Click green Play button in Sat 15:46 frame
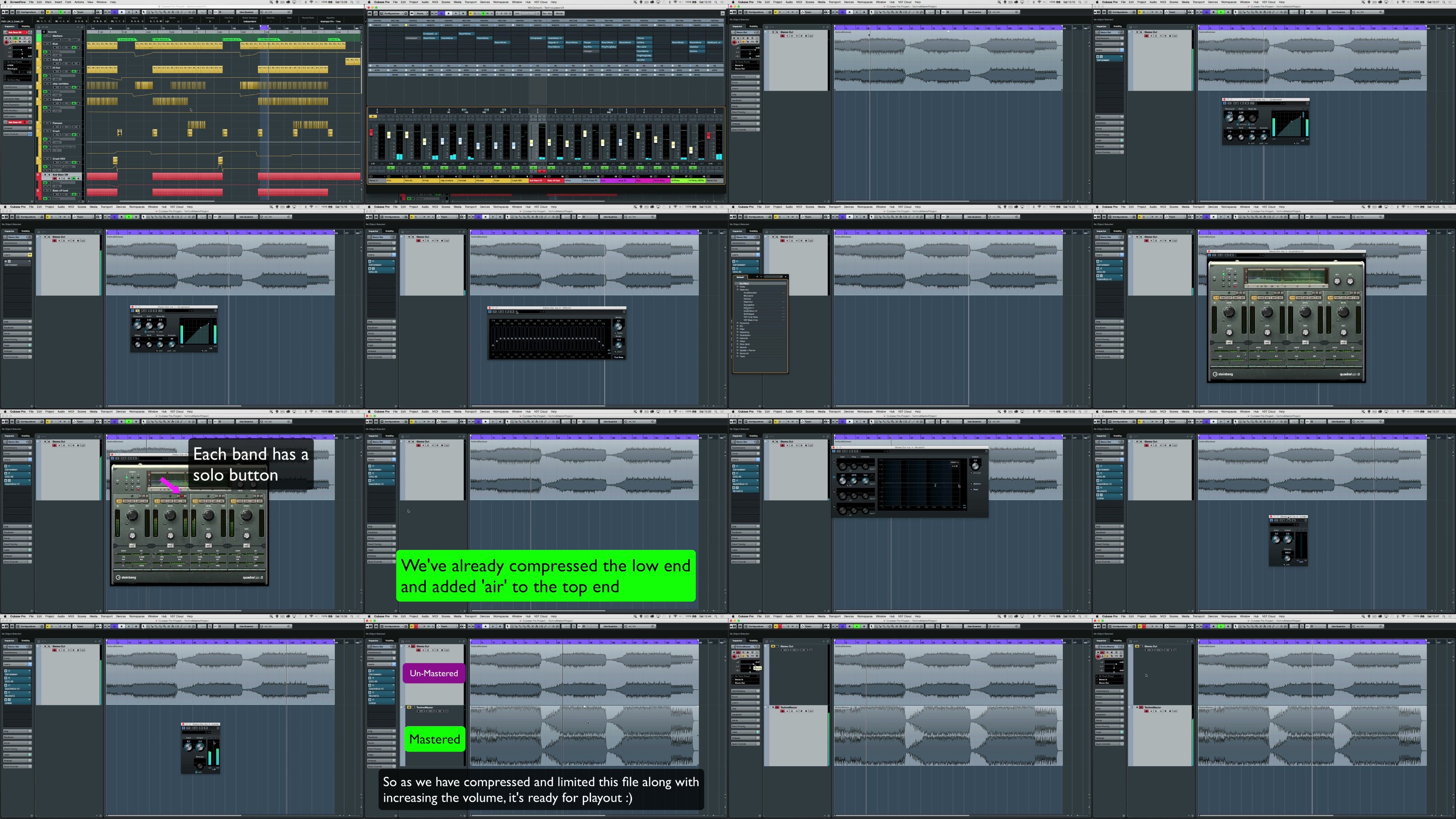 point(857,626)
